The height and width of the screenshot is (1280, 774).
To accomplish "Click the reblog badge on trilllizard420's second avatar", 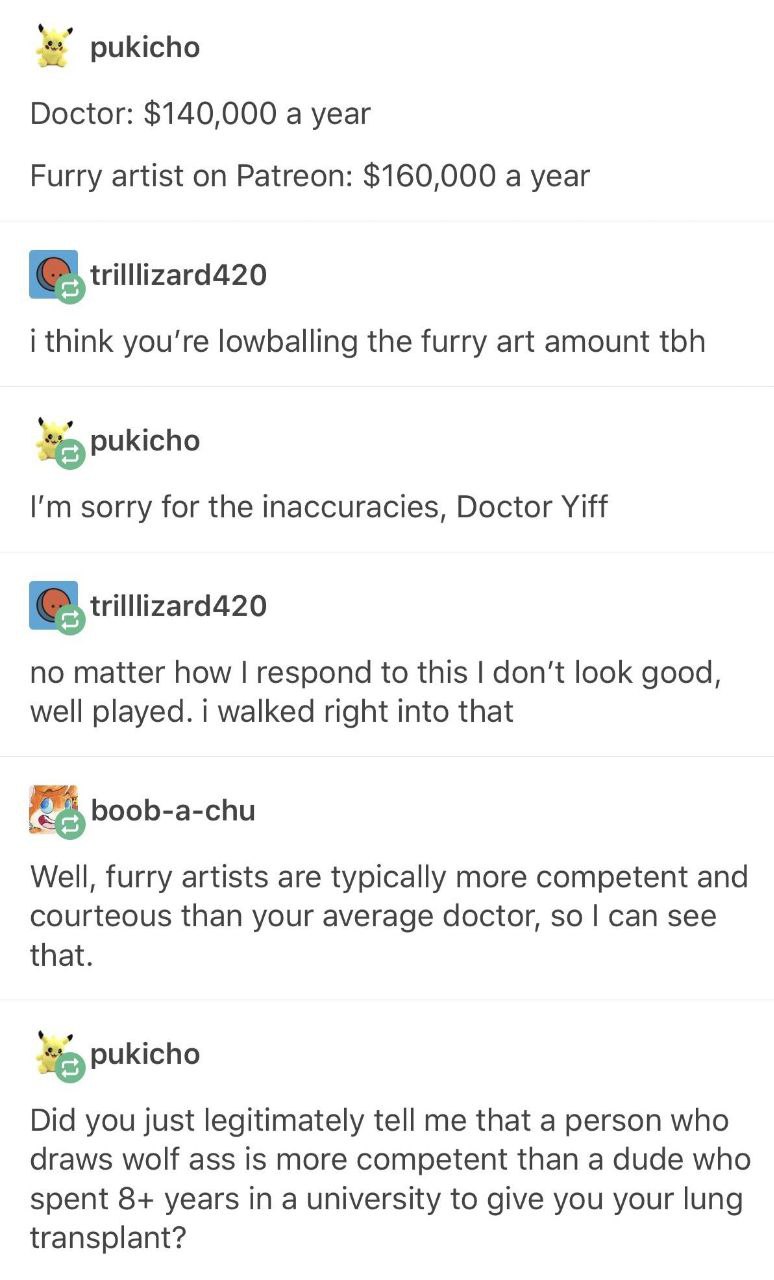I will pyautogui.click(x=72, y=622).
